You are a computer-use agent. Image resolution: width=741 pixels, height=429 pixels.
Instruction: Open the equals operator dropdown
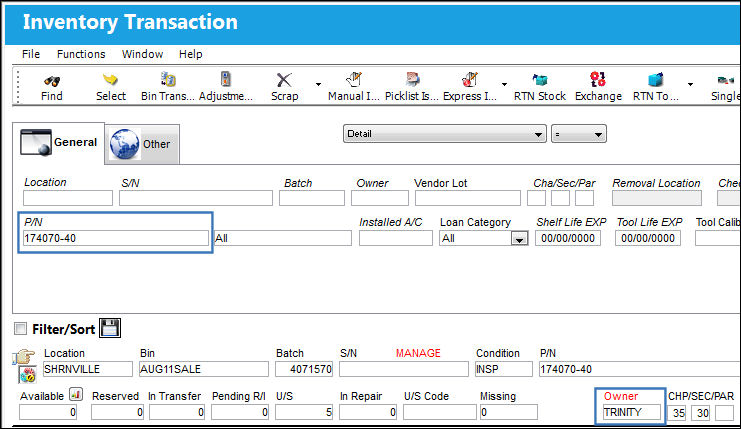tap(578, 134)
